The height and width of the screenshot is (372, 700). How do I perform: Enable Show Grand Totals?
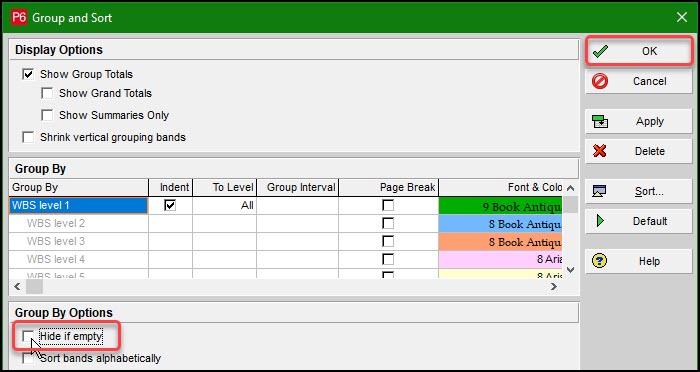47,93
